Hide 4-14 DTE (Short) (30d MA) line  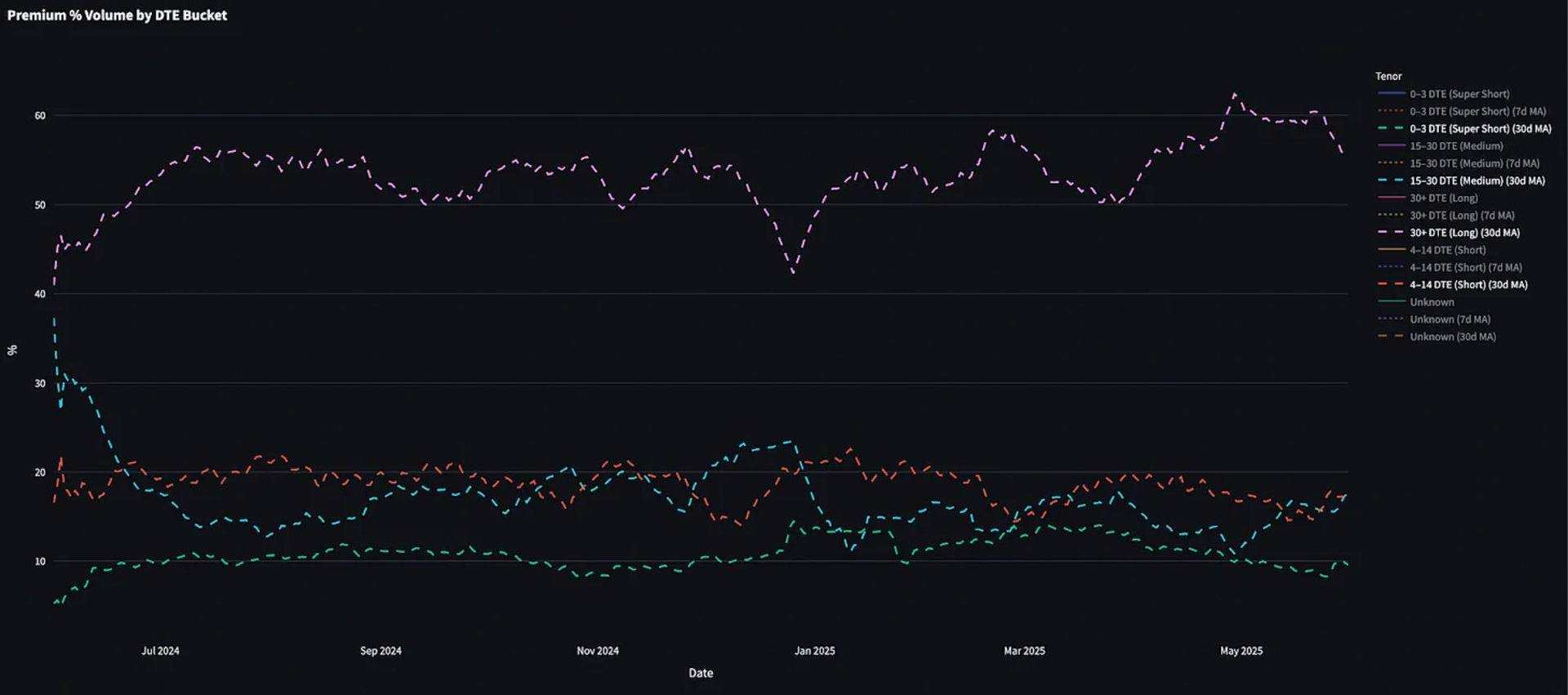[1453, 284]
